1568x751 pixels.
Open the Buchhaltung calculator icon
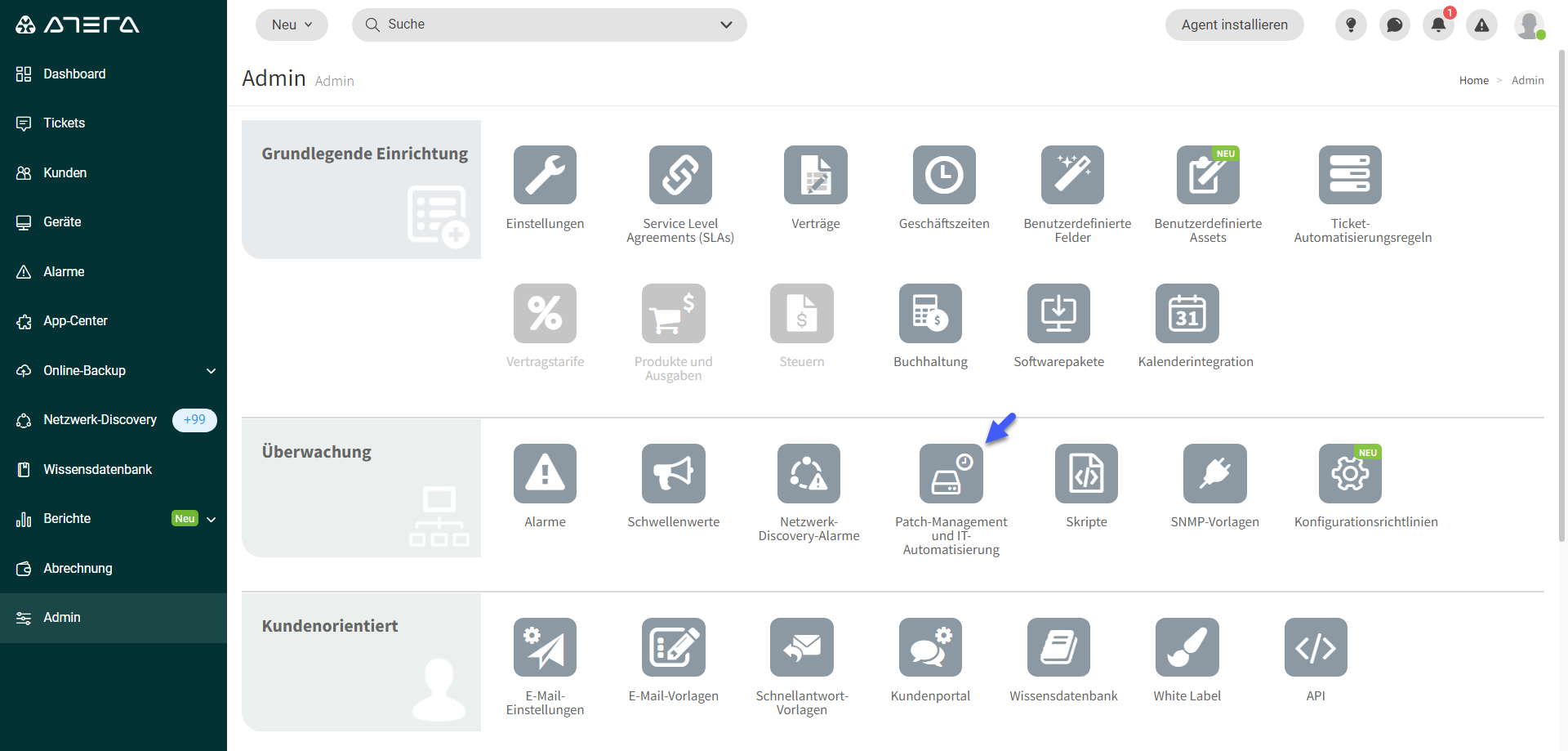[930, 313]
